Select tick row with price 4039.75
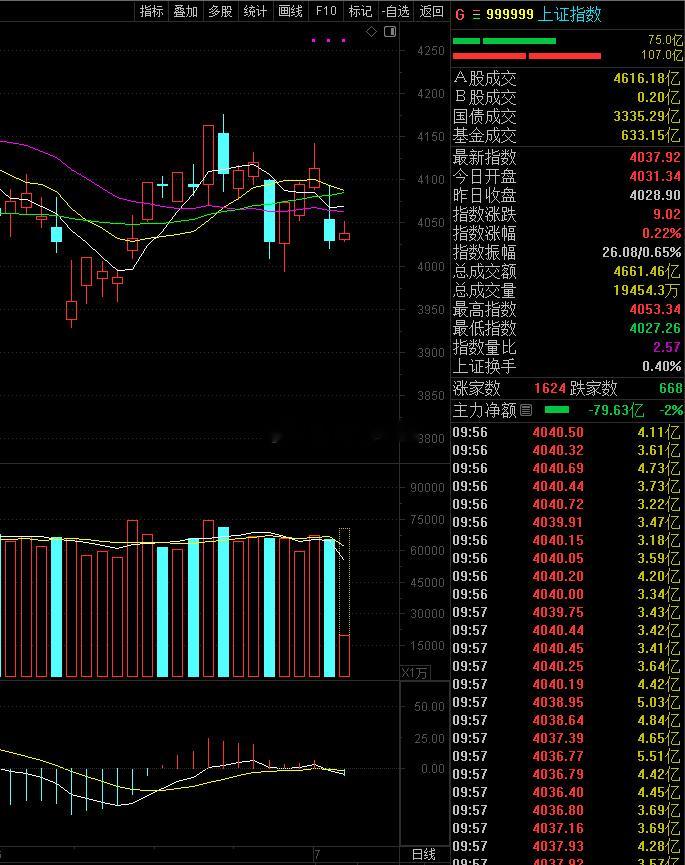Image resolution: width=685 pixels, height=865 pixels. (x=567, y=612)
